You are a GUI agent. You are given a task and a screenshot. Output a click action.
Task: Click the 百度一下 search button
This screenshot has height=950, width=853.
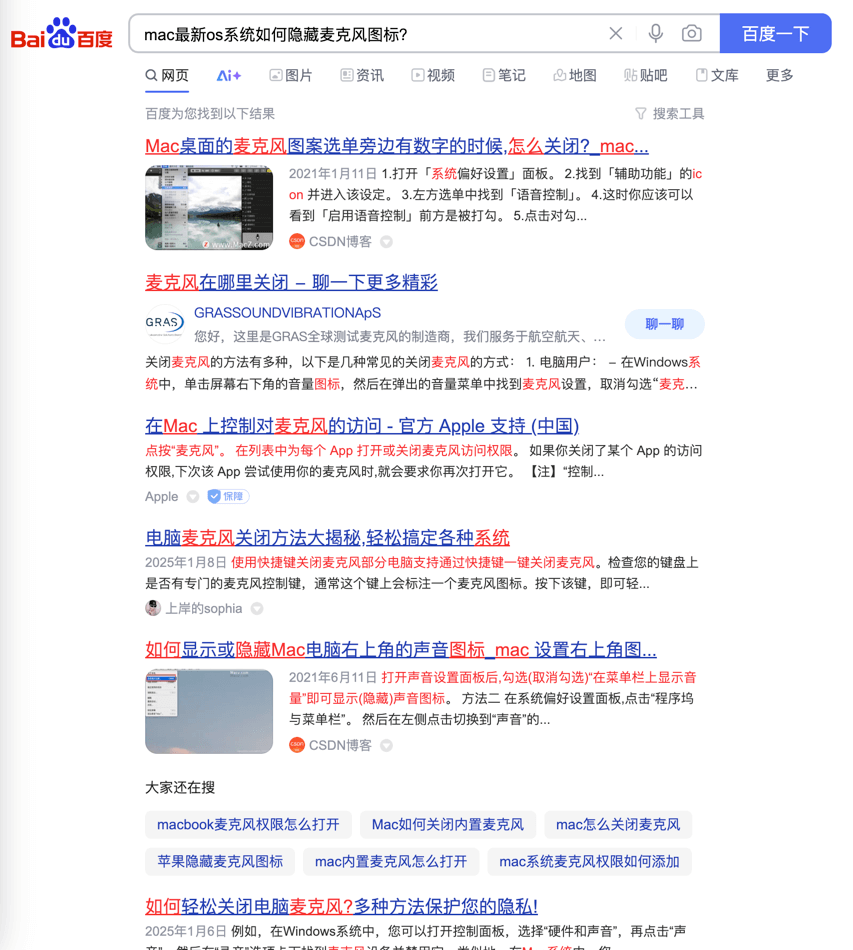tap(775, 33)
